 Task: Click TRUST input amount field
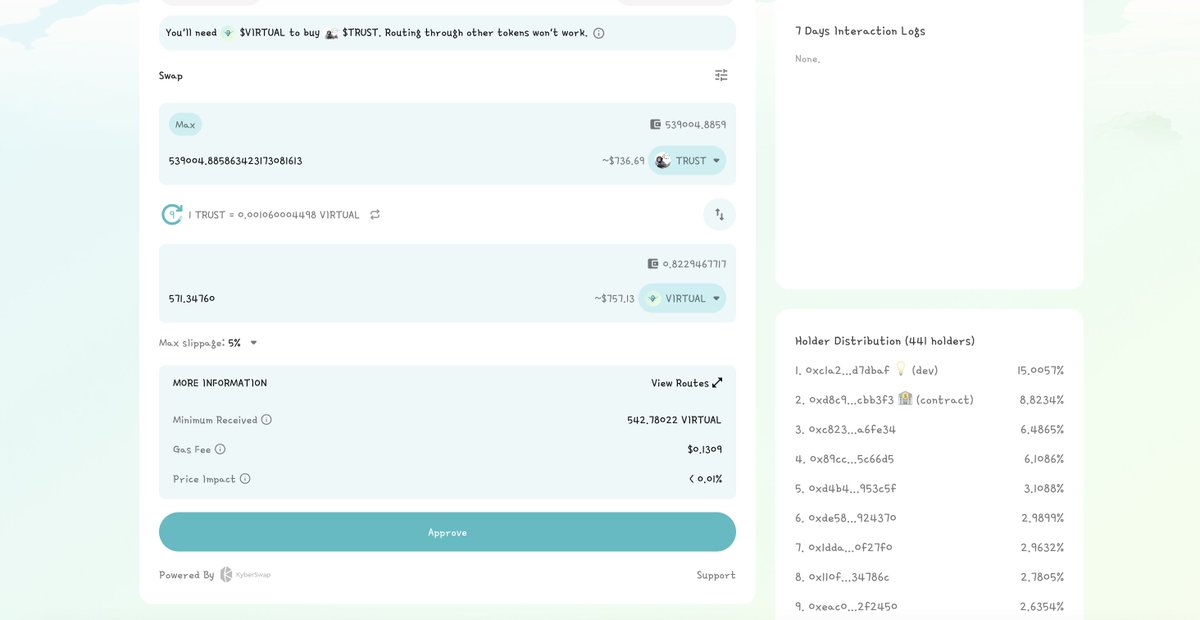pos(236,161)
